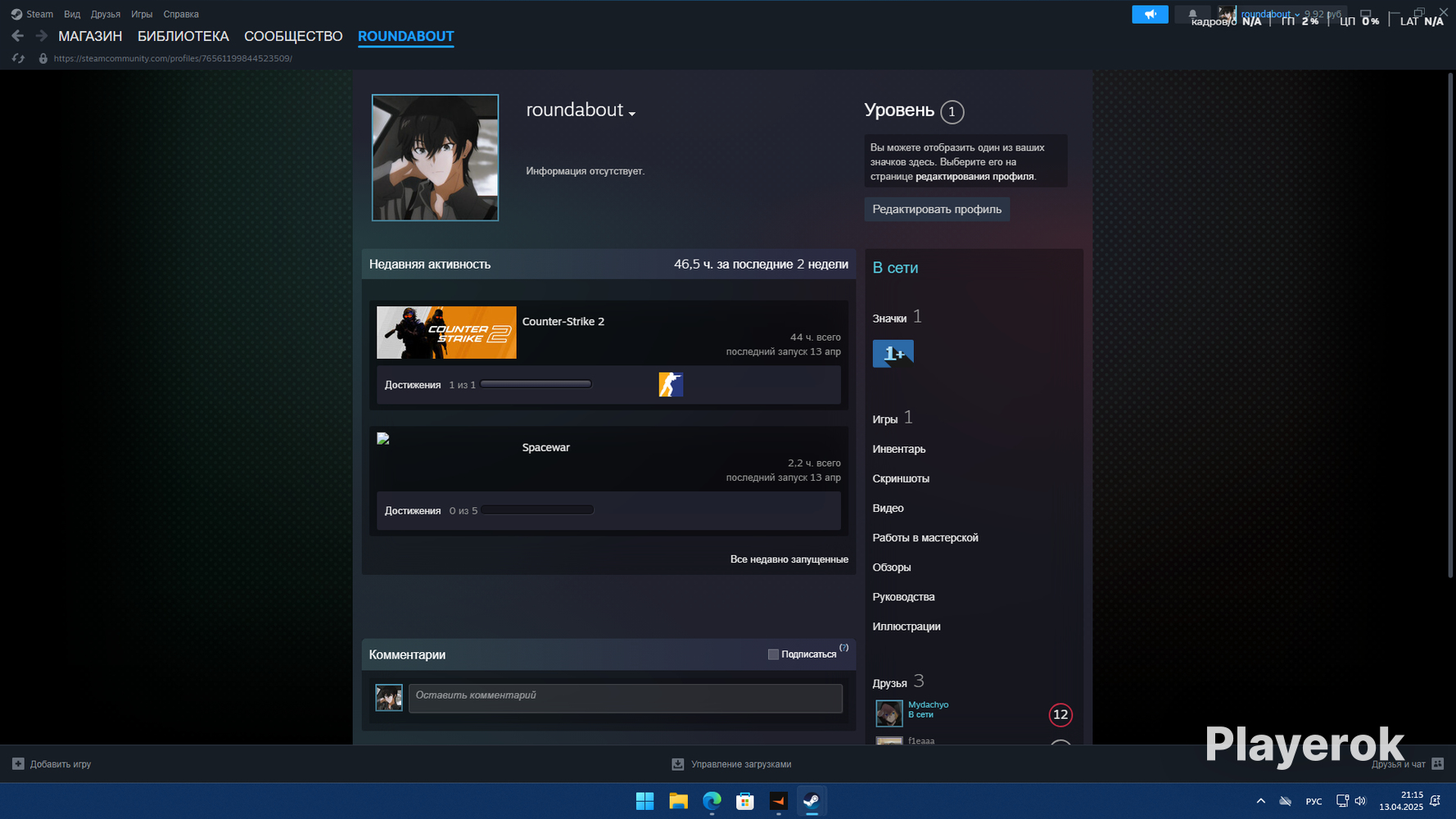Click the Add game plus icon
The image size is (1456, 819).
coord(18,764)
